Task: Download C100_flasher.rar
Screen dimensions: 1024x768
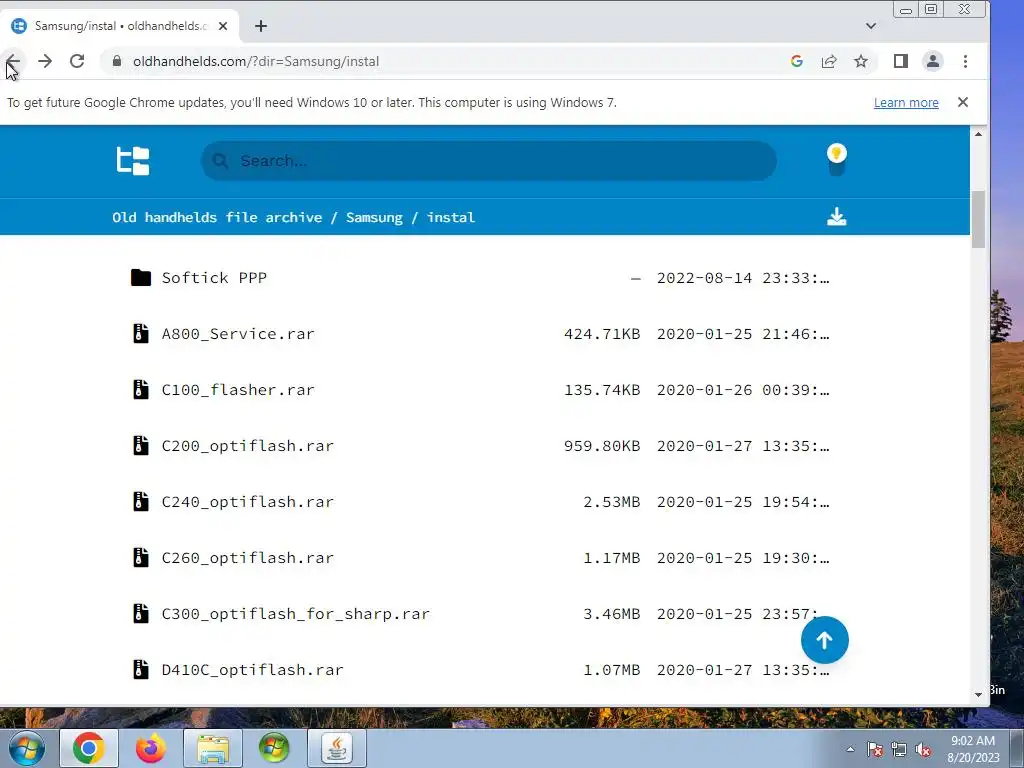Action: pyautogui.click(x=238, y=390)
